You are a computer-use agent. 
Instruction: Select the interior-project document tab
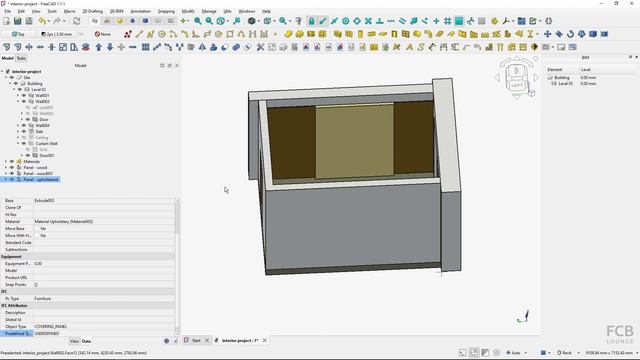(x=240, y=340)
